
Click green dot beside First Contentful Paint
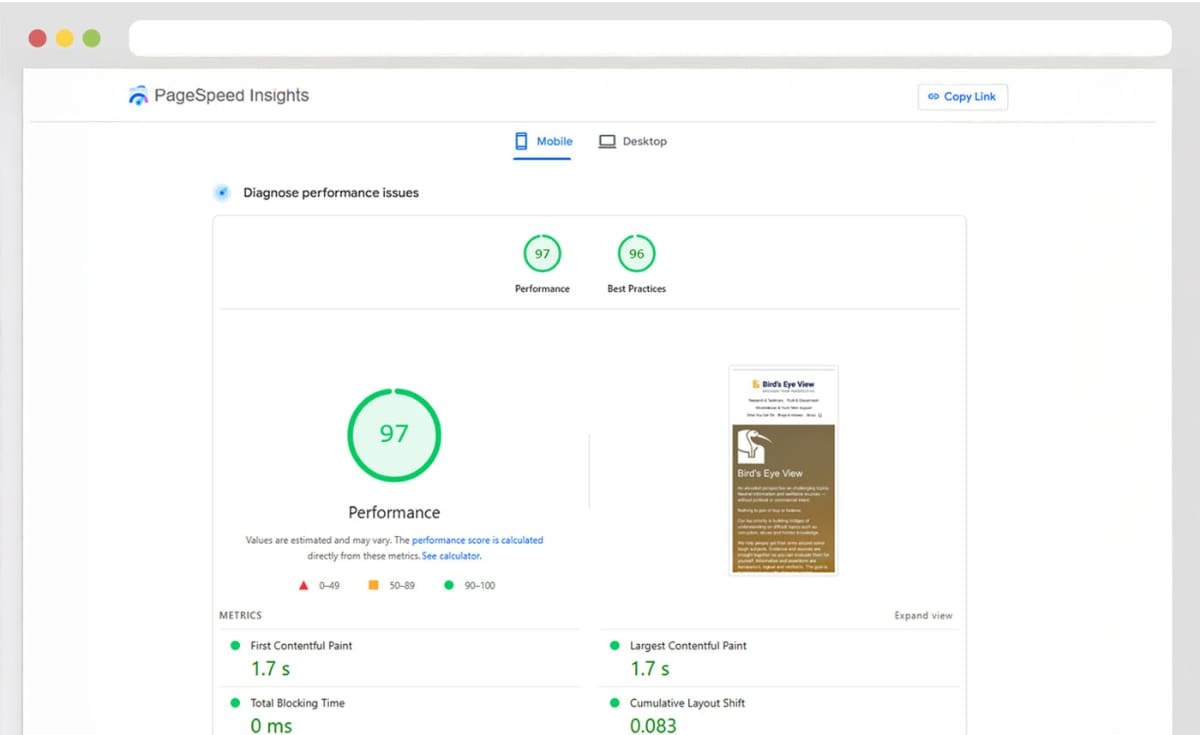pyautogui.click(x=235, y=646)
